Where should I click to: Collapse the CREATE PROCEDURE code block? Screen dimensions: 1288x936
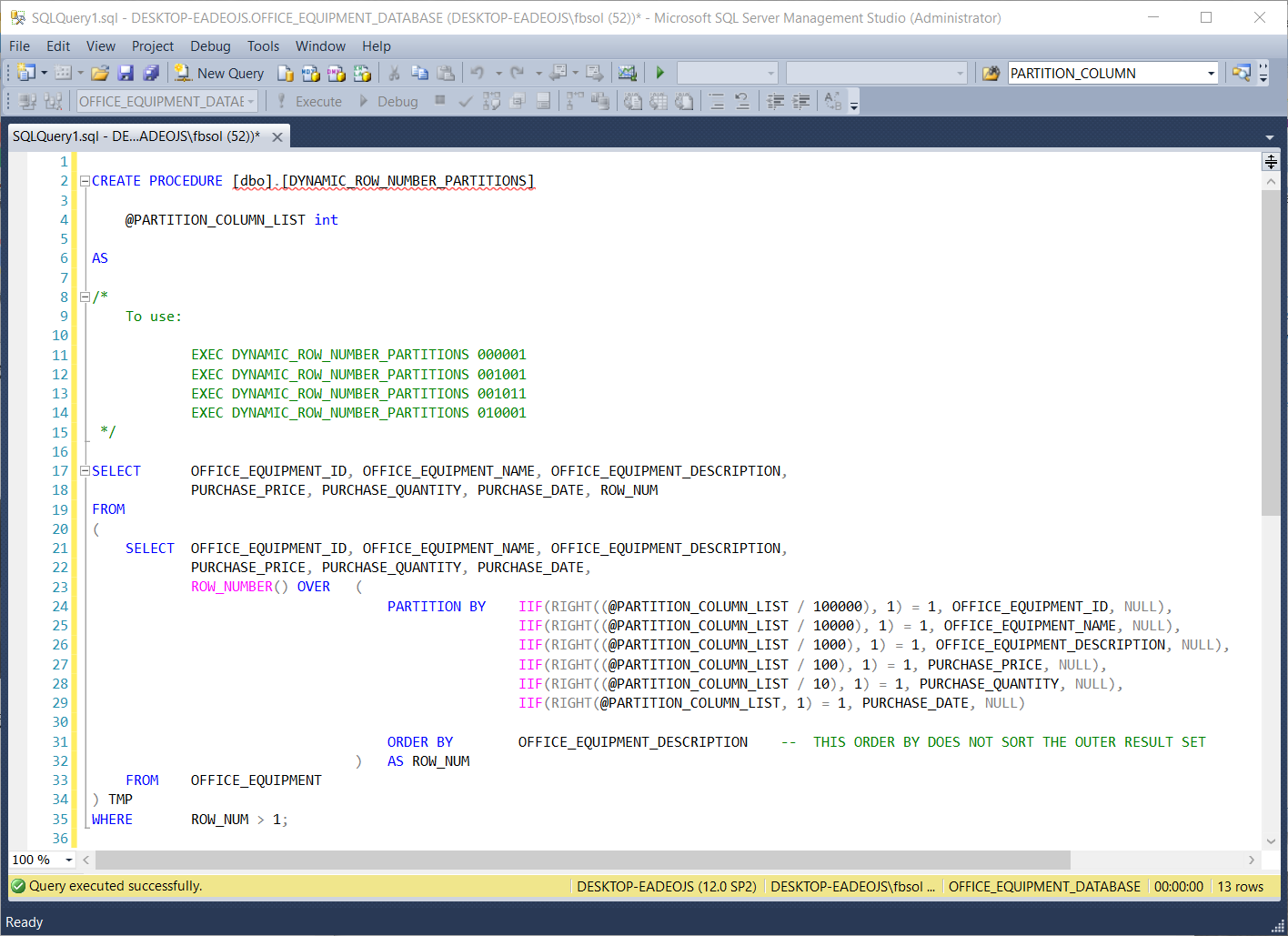pos(85,181)
